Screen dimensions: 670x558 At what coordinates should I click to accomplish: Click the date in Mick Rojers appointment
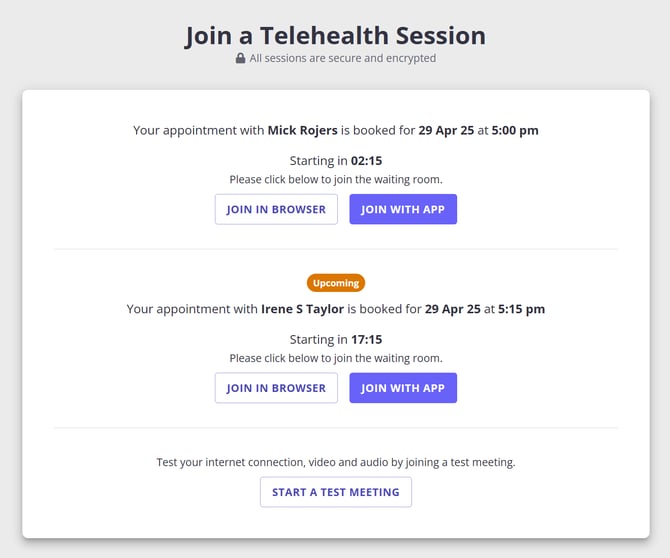(446, 131)
